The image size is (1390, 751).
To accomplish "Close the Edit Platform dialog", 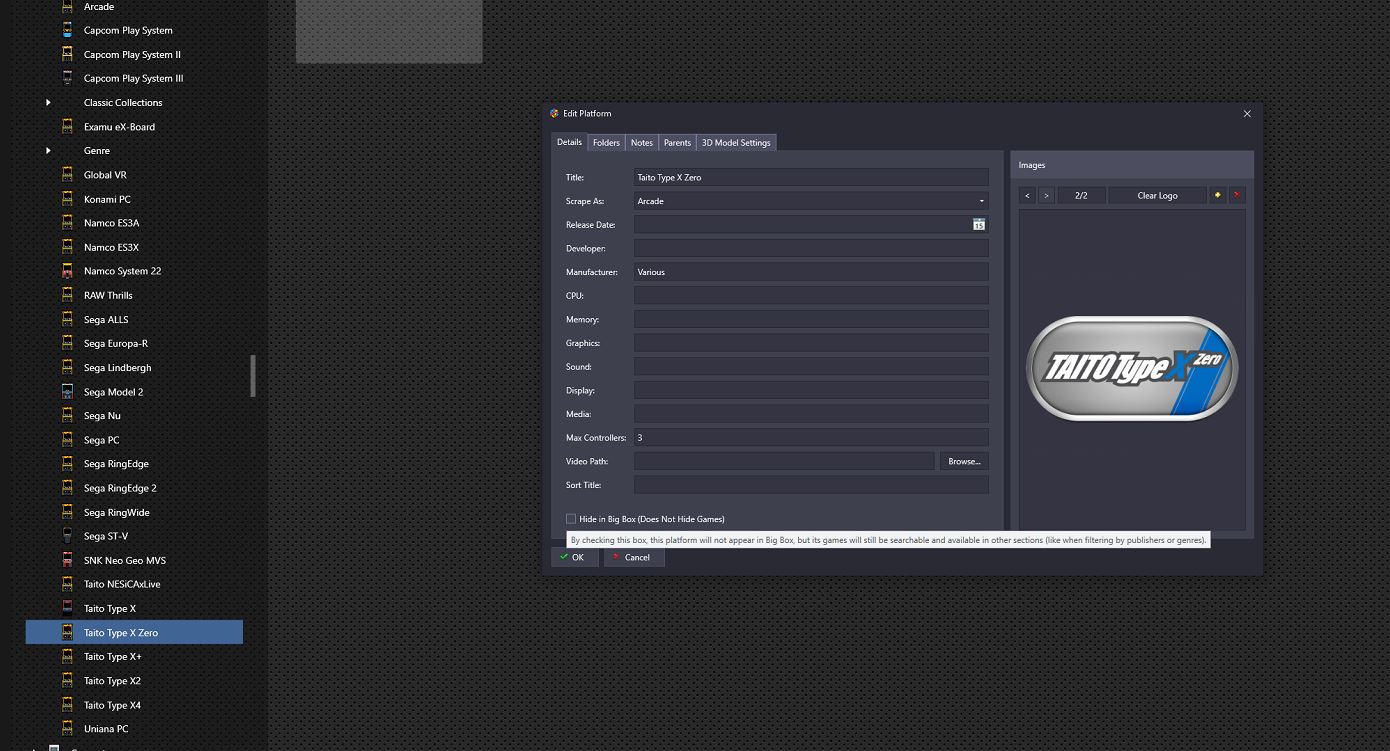I will pyautogui.click(x=1247, y=114).
